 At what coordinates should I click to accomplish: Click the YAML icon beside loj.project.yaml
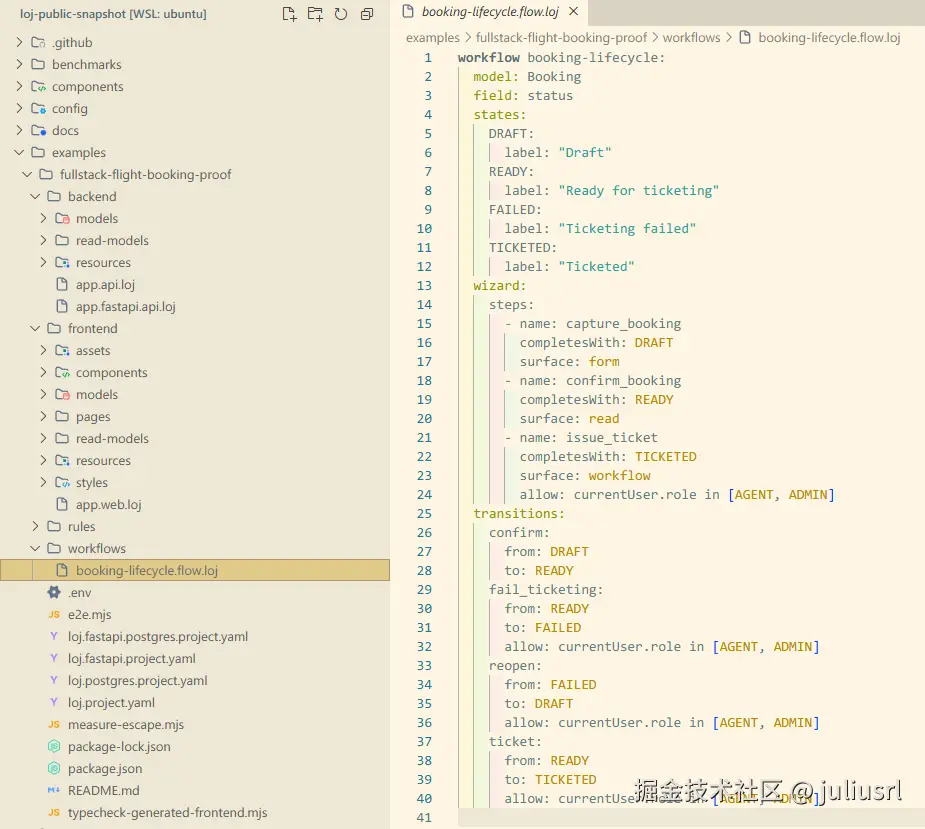pos(54,702)
